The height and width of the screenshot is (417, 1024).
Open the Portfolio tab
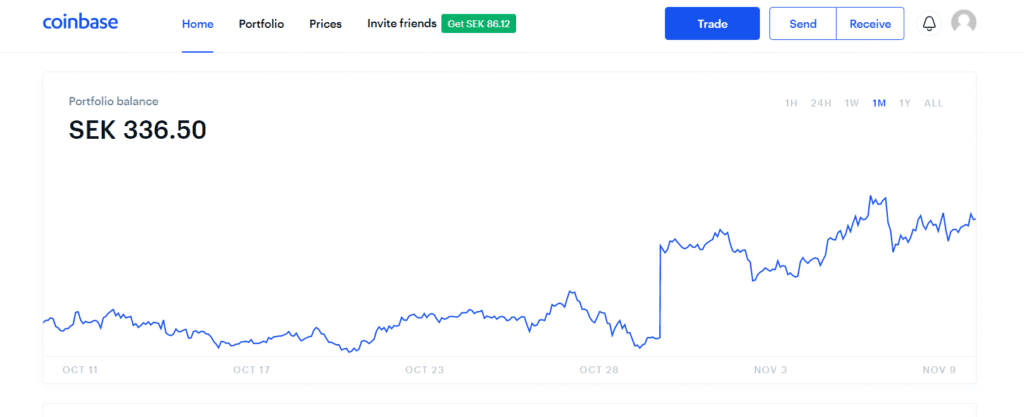pos(261,24)
